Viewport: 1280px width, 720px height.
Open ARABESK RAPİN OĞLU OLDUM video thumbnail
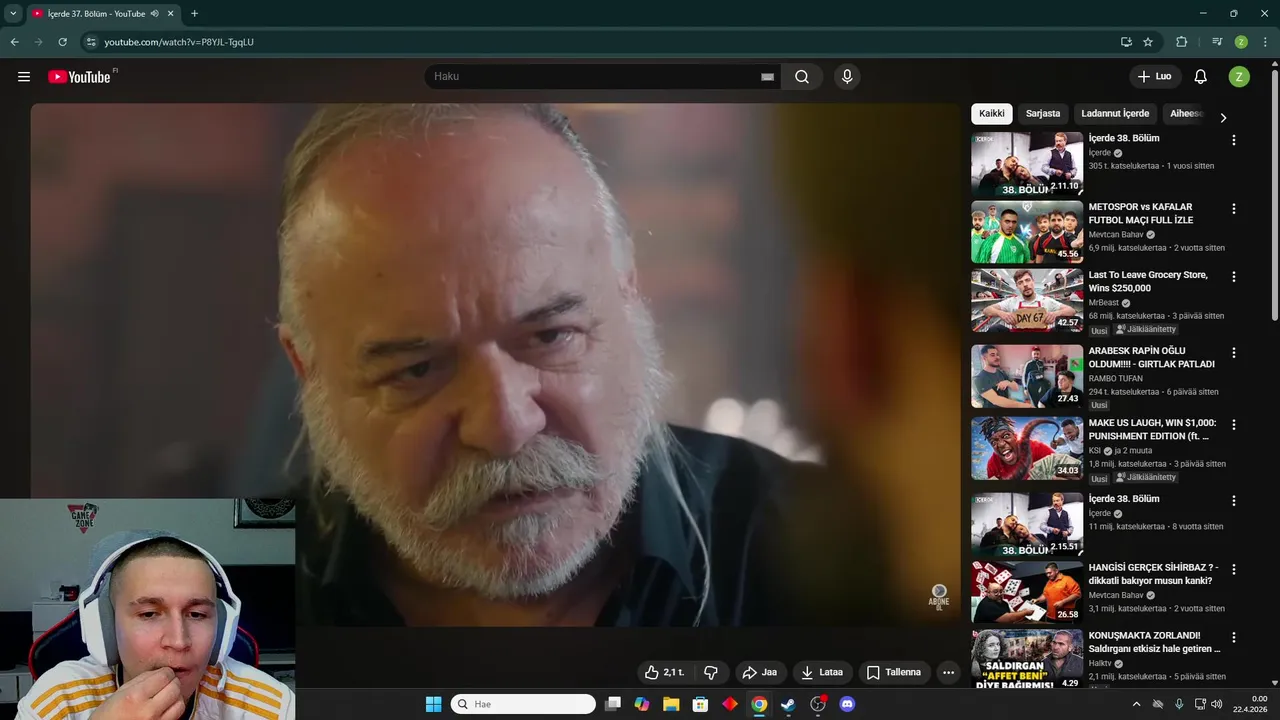[x=1027, y=376]
